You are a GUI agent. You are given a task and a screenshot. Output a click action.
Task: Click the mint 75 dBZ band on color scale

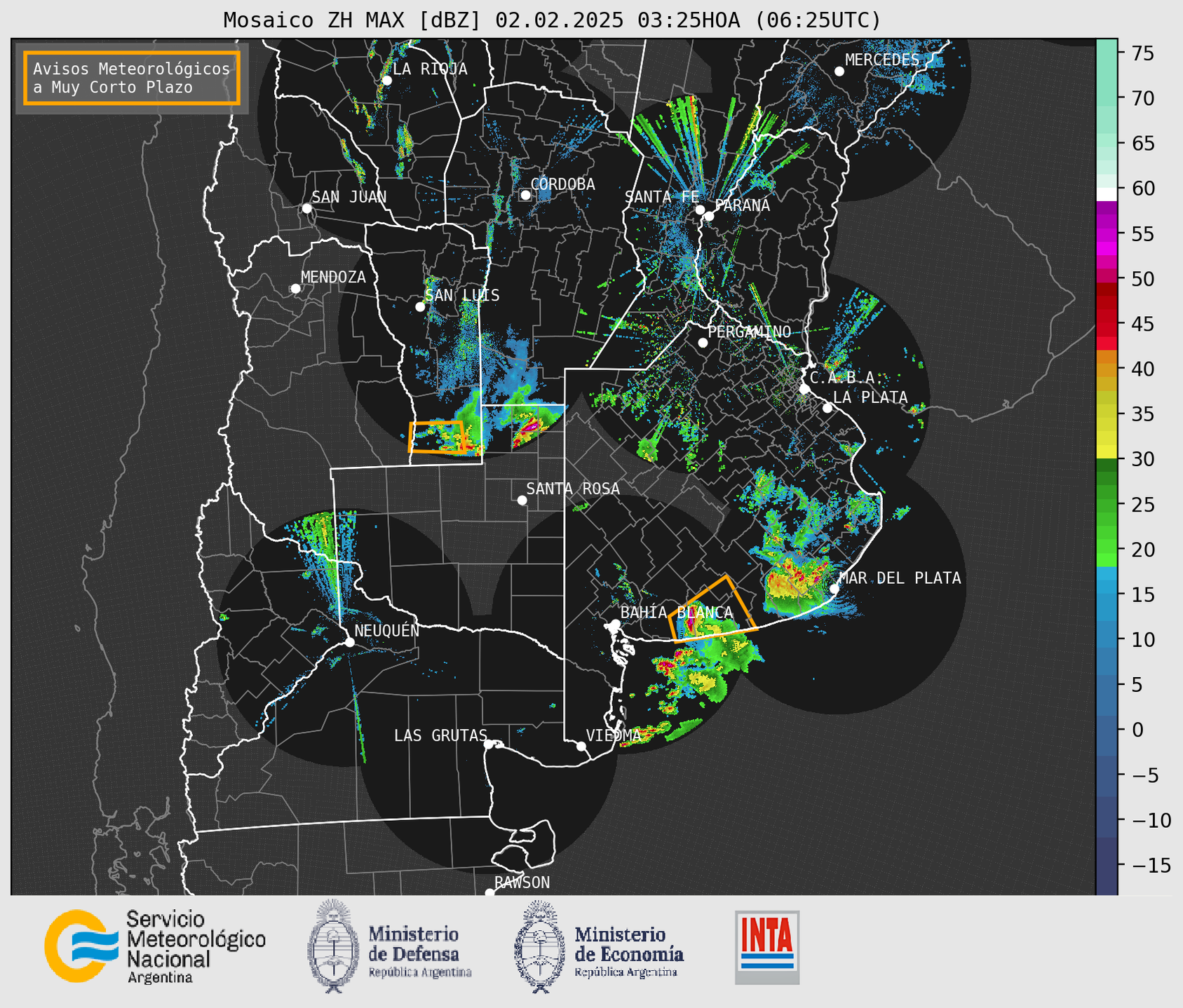1107,53
